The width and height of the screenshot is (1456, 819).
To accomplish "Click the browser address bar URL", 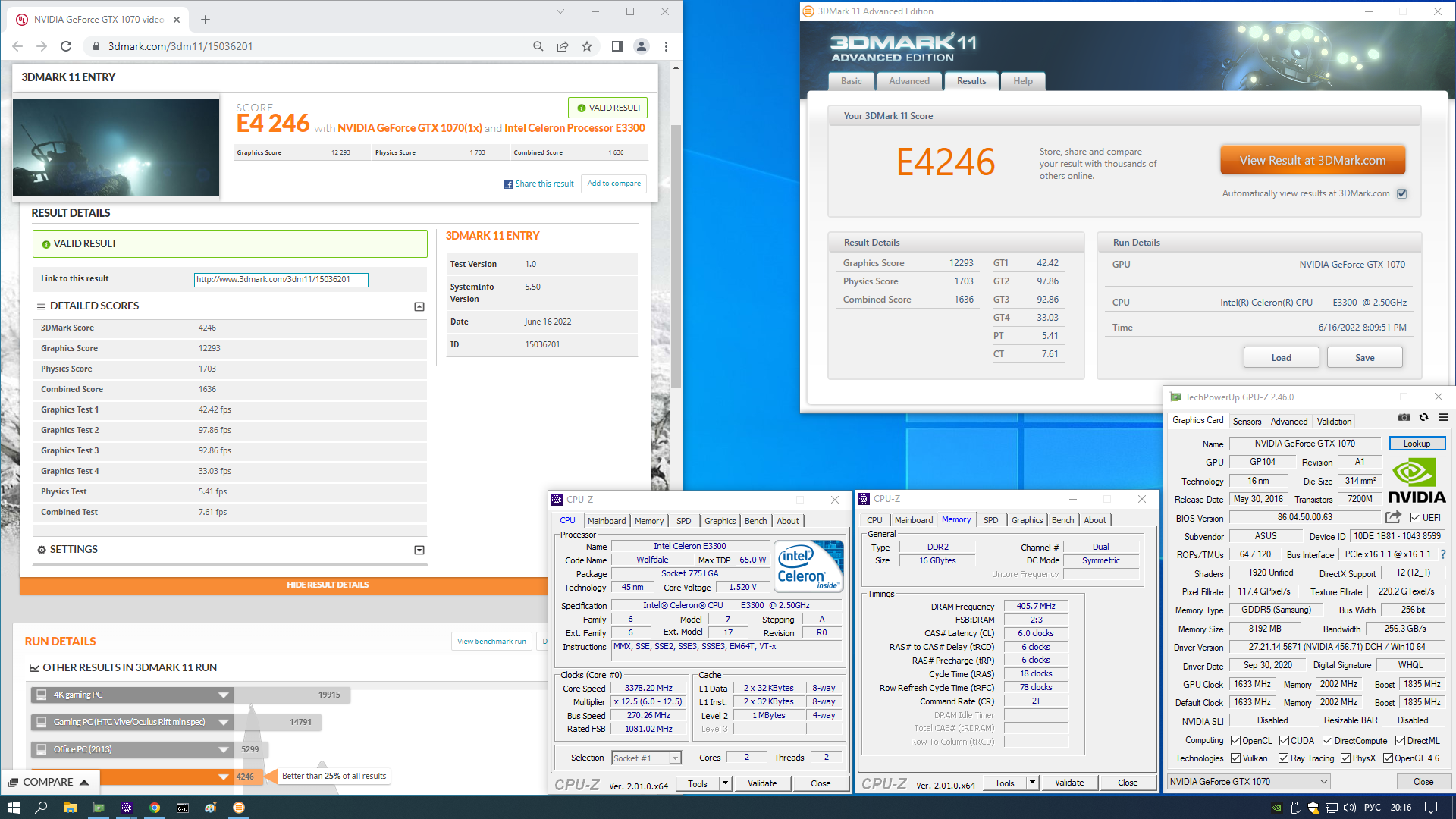I will (x=180, y=46).
